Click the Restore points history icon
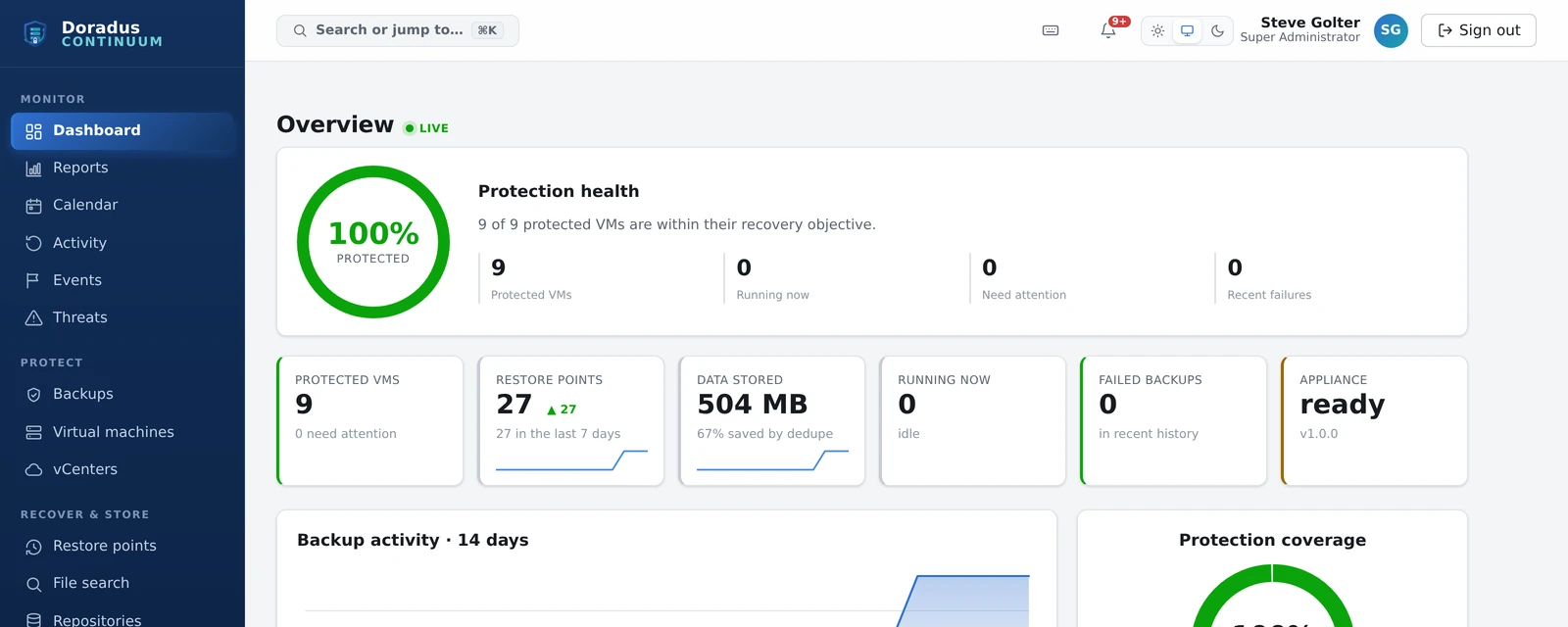Viewport: 1568px width, 627px height. coord(33,547)
